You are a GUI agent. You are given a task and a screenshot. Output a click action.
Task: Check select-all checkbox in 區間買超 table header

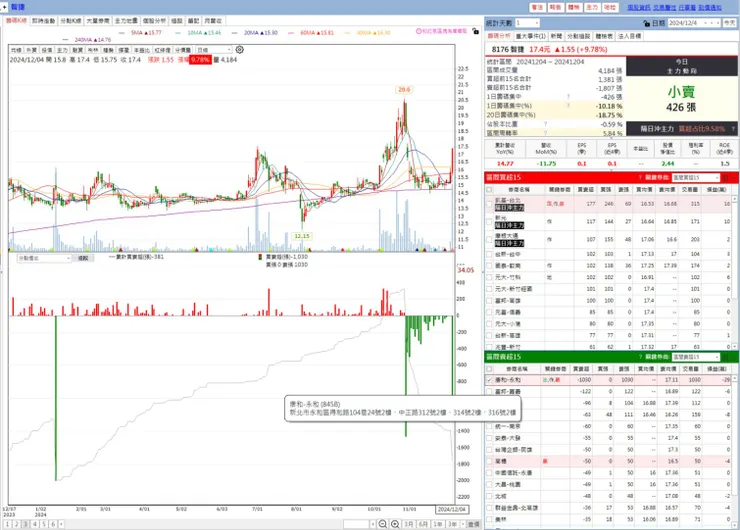pos(489,190)
